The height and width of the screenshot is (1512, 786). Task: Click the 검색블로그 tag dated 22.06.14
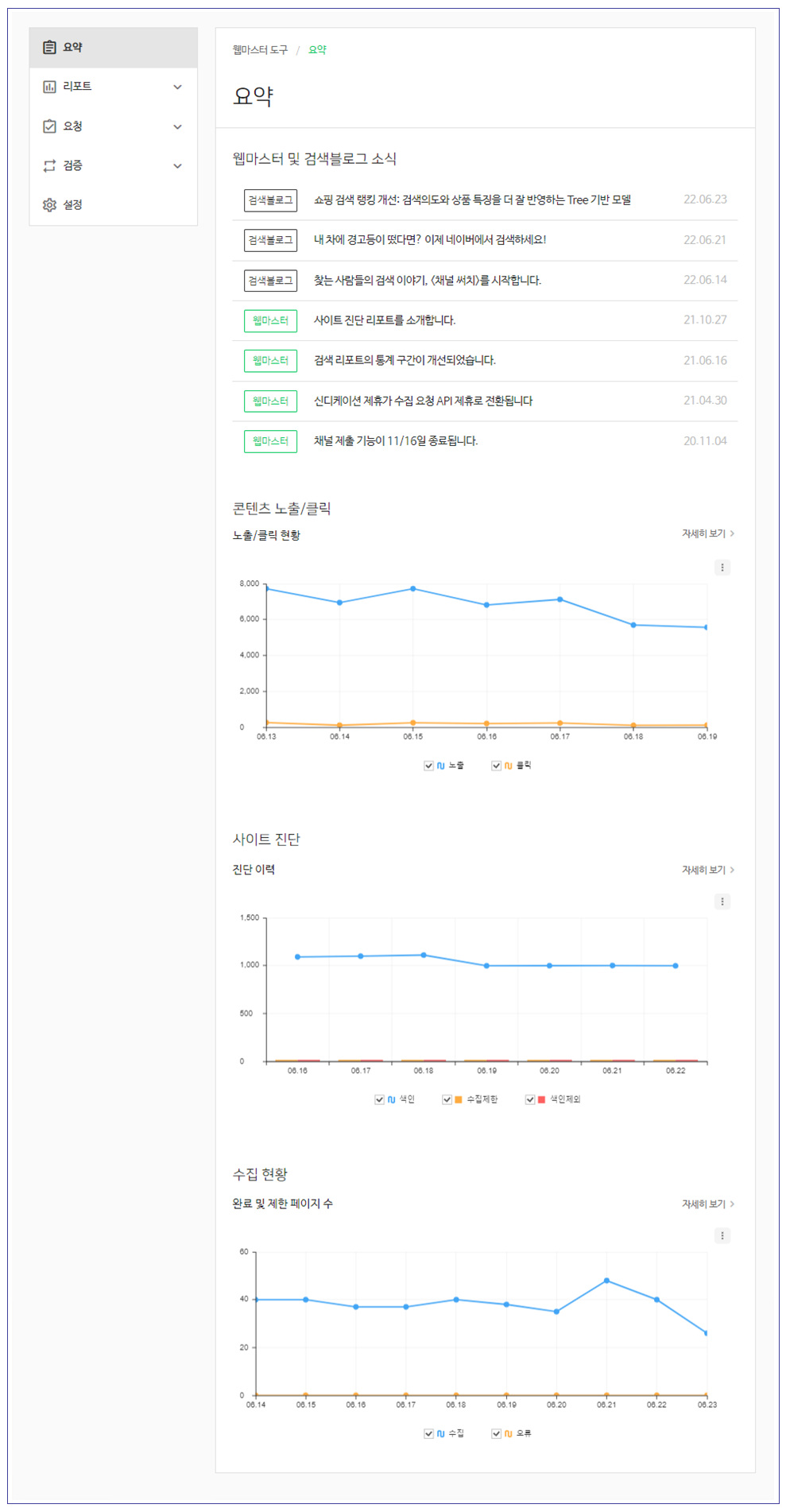(270, 281)
